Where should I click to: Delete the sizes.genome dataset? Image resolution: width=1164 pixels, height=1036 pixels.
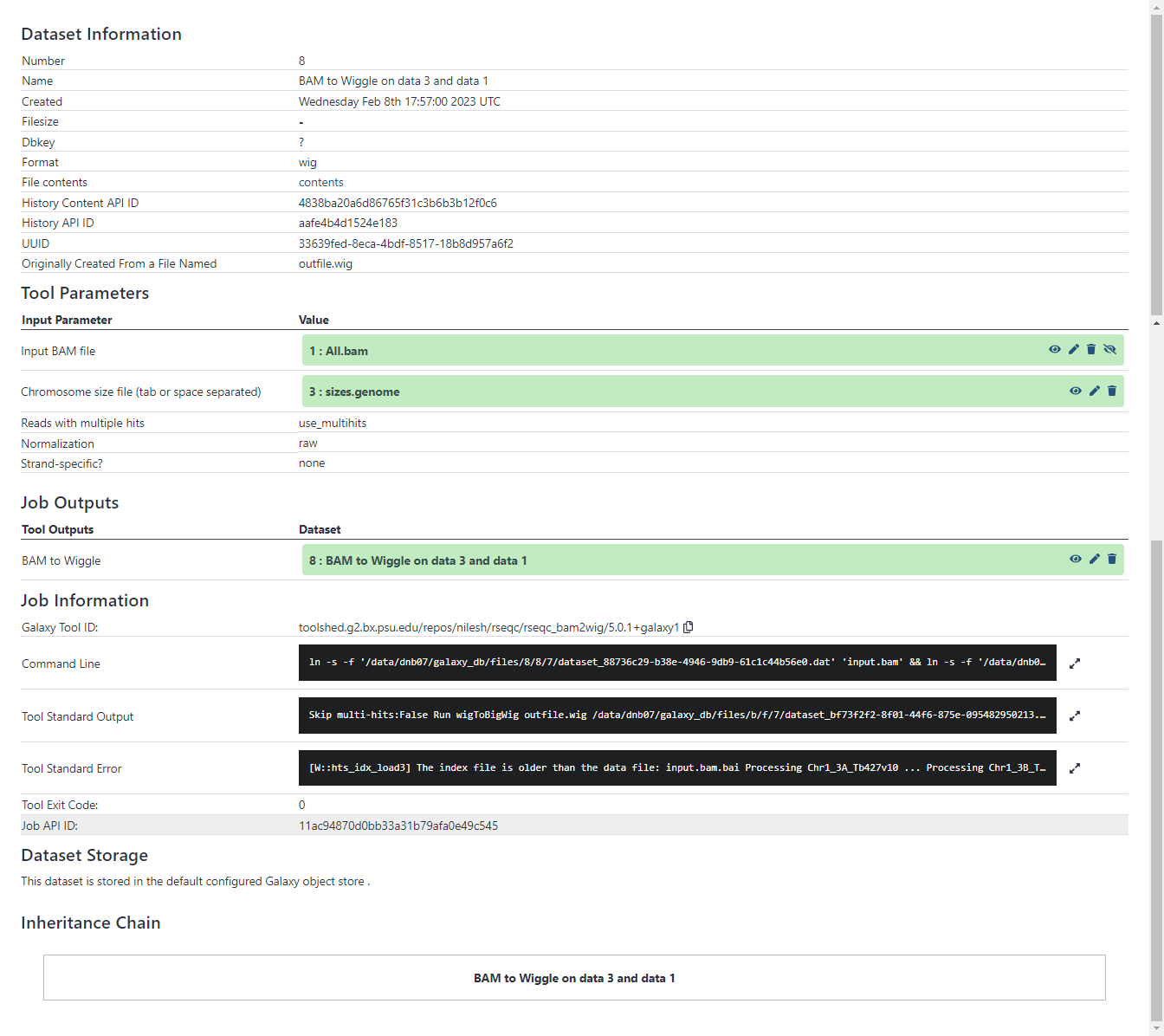[x=1111, y=391]
